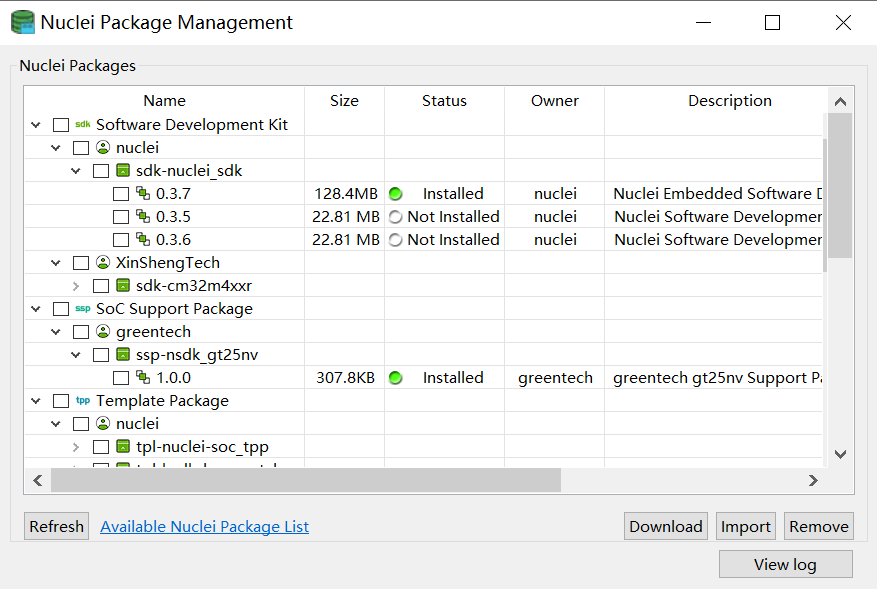Collapse the XinShengTech node

pyautogui.click(x=56, y=263)
